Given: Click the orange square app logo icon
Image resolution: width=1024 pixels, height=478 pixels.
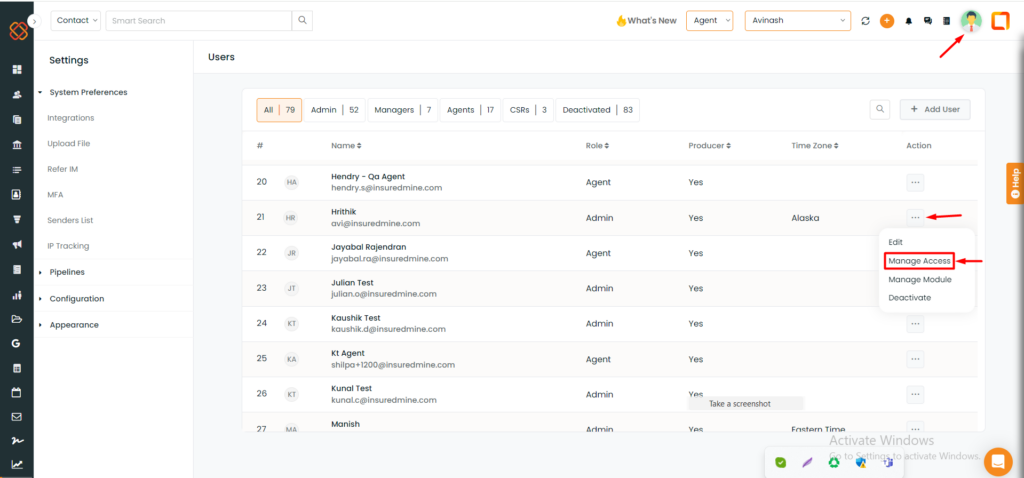Looking at the screenshot, I should coord(1000,21).
